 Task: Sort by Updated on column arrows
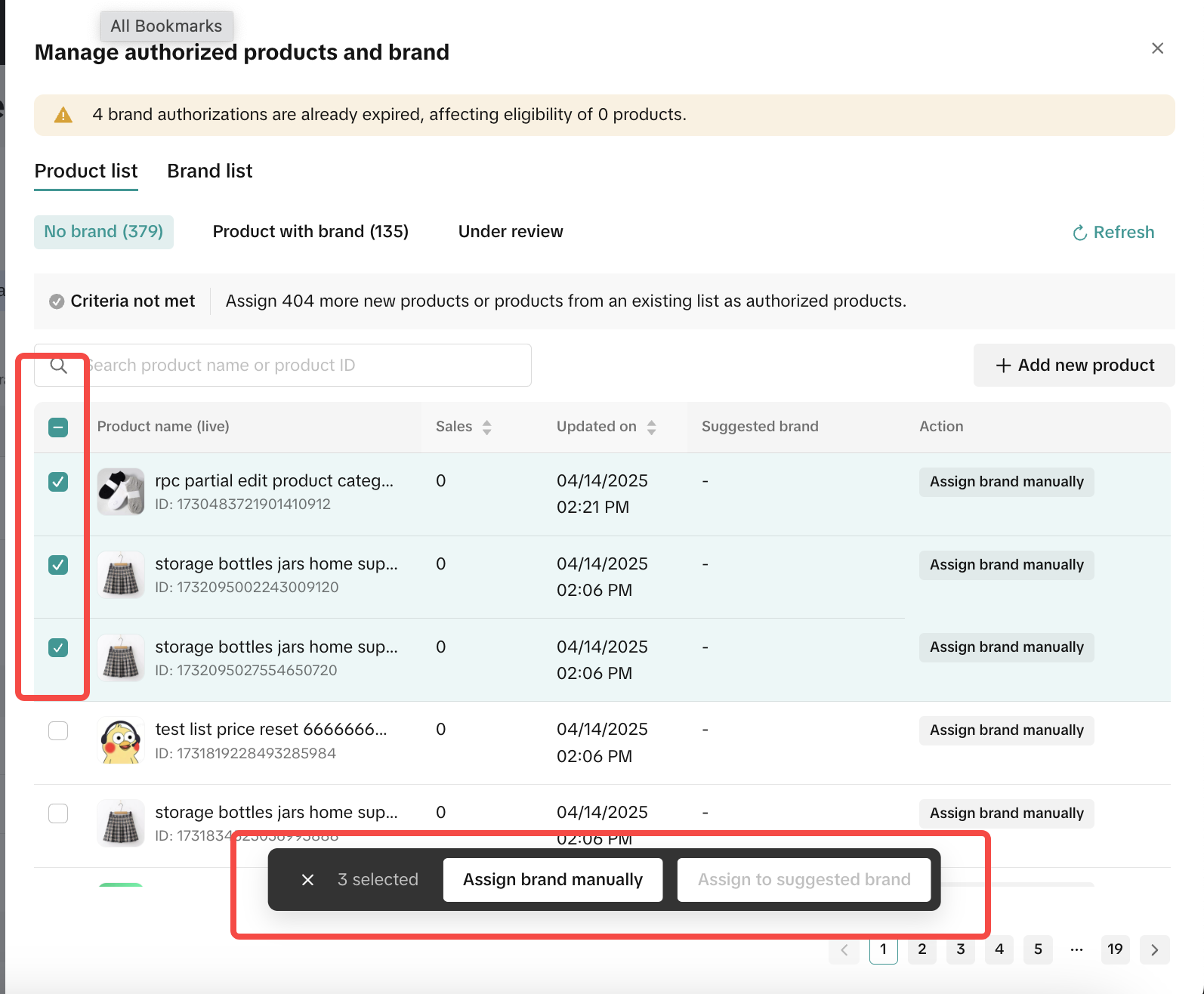point(651,428)
